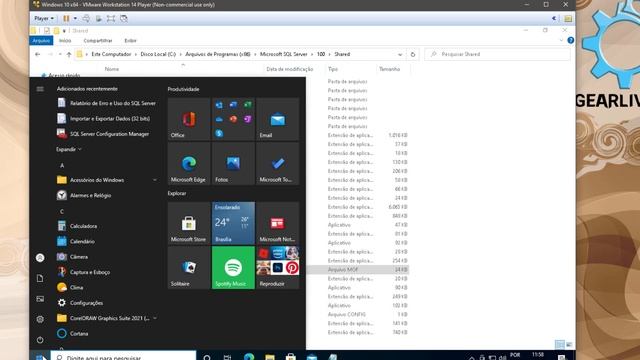Click the Start menu hamburger icon
Viewport: 640px width, 360px height.
coord(40,89)
